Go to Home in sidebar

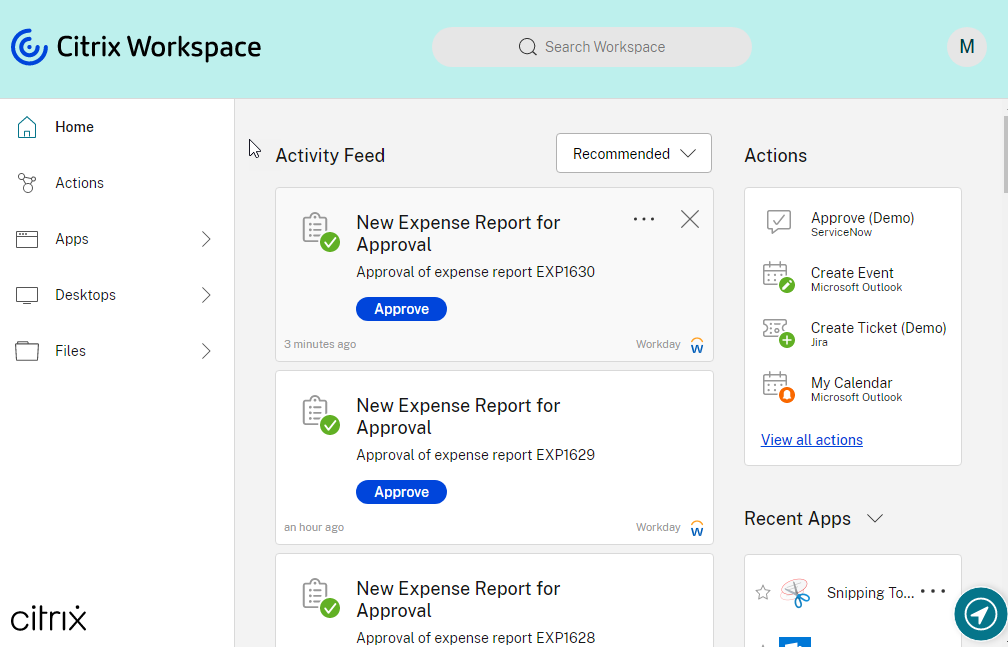[74, 127]
